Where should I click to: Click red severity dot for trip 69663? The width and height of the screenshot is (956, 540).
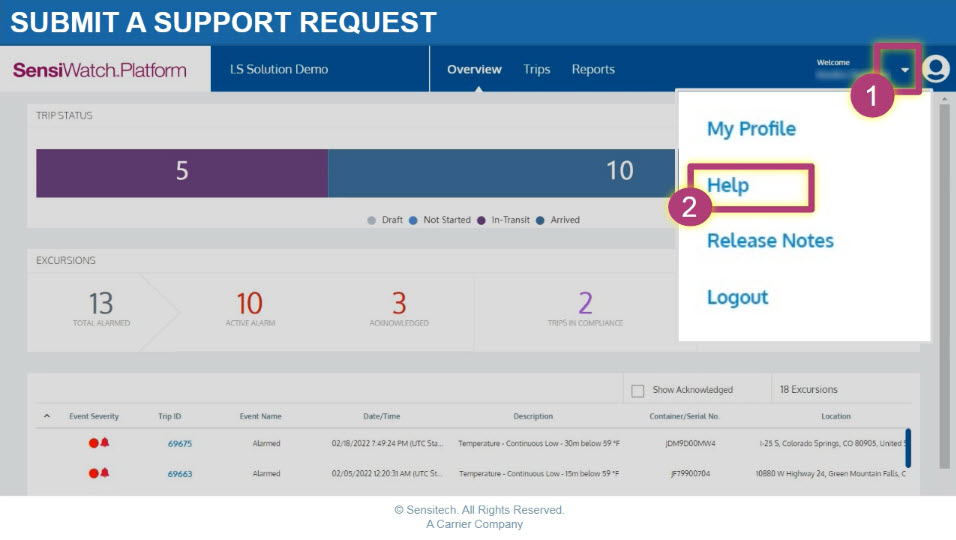(93, 473)
